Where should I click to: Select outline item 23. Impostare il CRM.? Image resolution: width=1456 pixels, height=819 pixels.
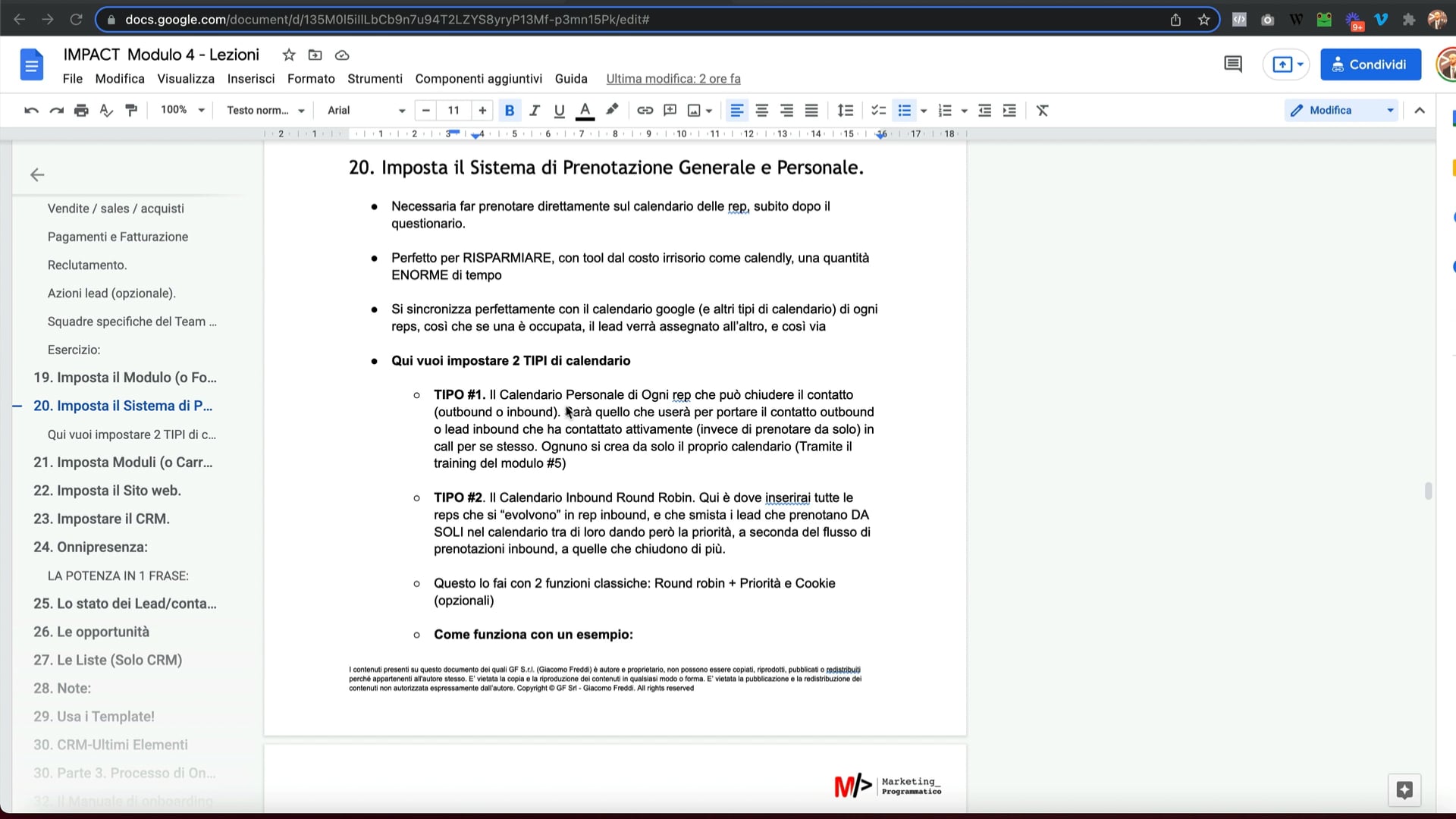[102, 519]
